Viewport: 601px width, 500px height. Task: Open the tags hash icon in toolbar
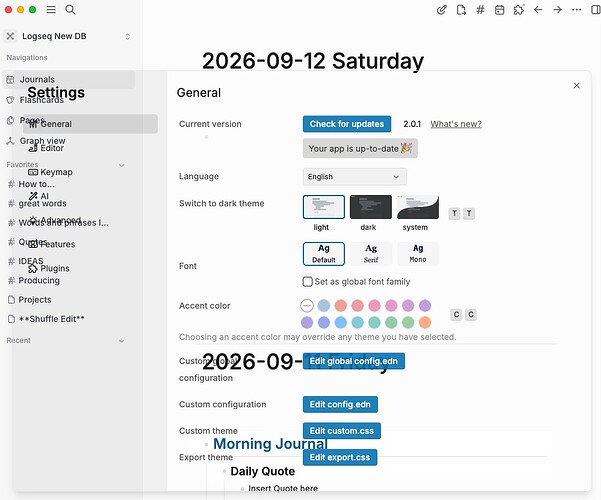(x=480, y=10)
